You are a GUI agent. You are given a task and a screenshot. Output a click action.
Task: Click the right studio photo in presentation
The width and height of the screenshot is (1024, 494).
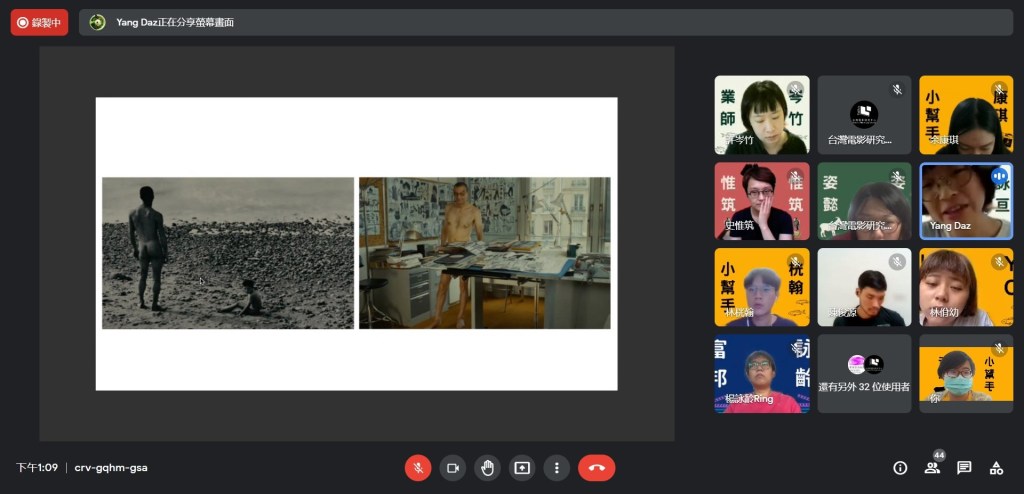coord(485,253)
